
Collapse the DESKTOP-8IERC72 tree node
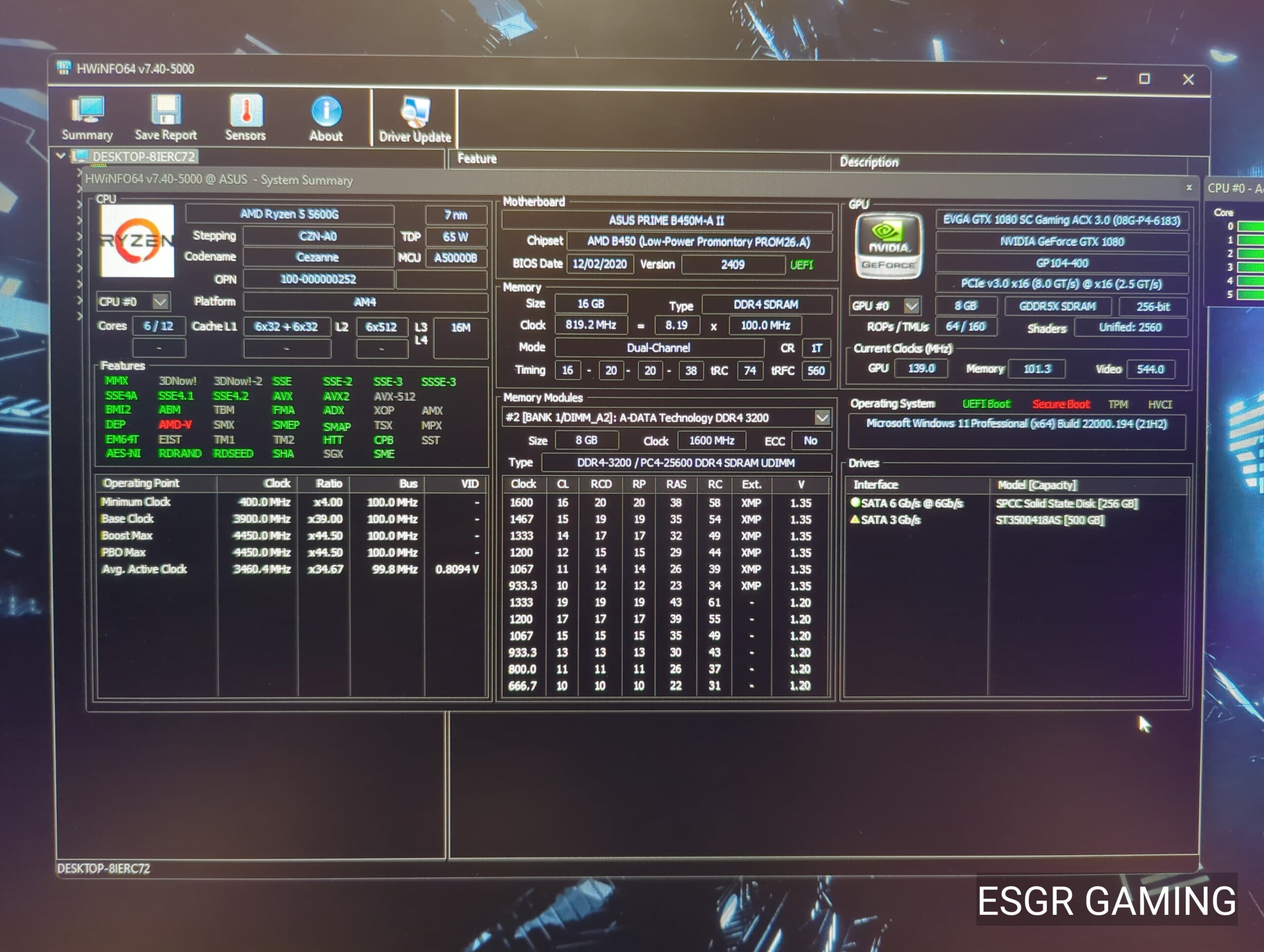coord(61,156)
